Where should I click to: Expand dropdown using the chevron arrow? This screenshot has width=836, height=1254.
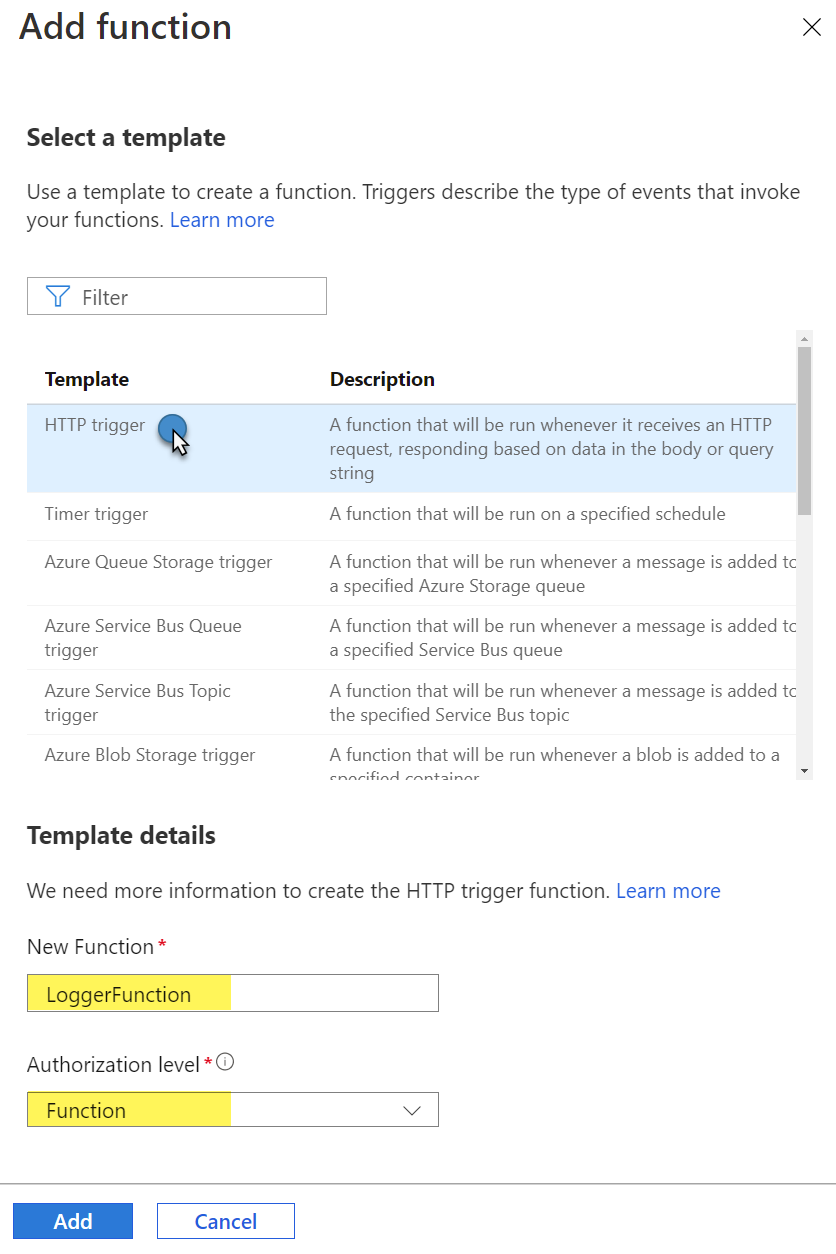point(411,1110)
